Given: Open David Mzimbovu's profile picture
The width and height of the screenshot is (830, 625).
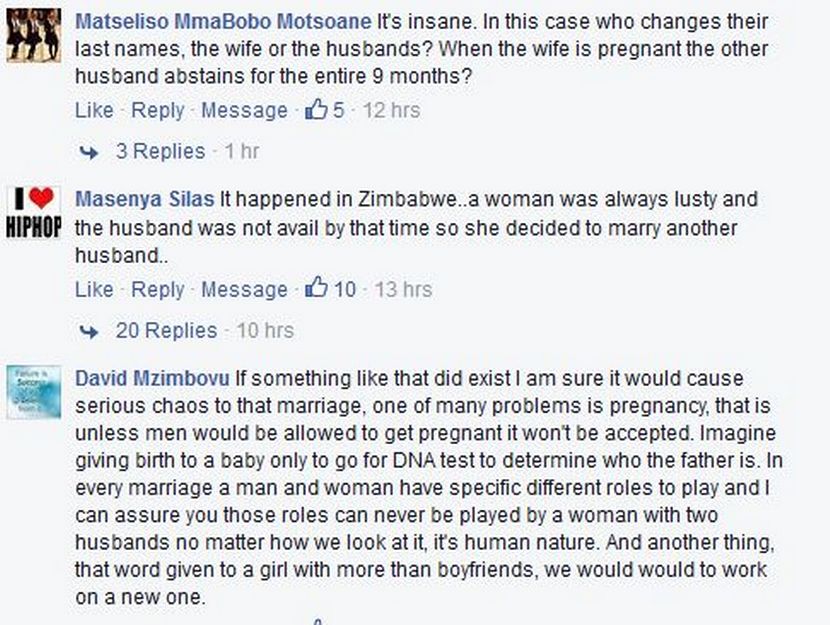Looking at the screenshot, I should point(34,392).
